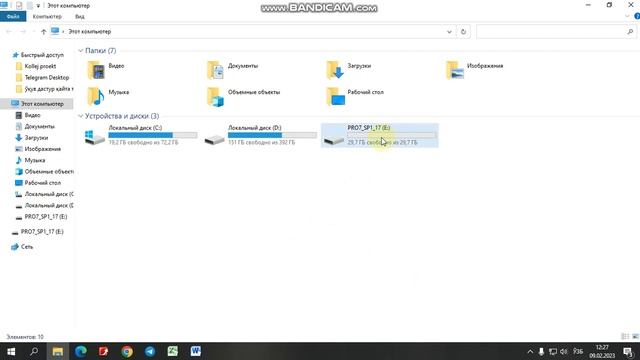Select Локальный диск (D:) drive icon

click(214, 139)
